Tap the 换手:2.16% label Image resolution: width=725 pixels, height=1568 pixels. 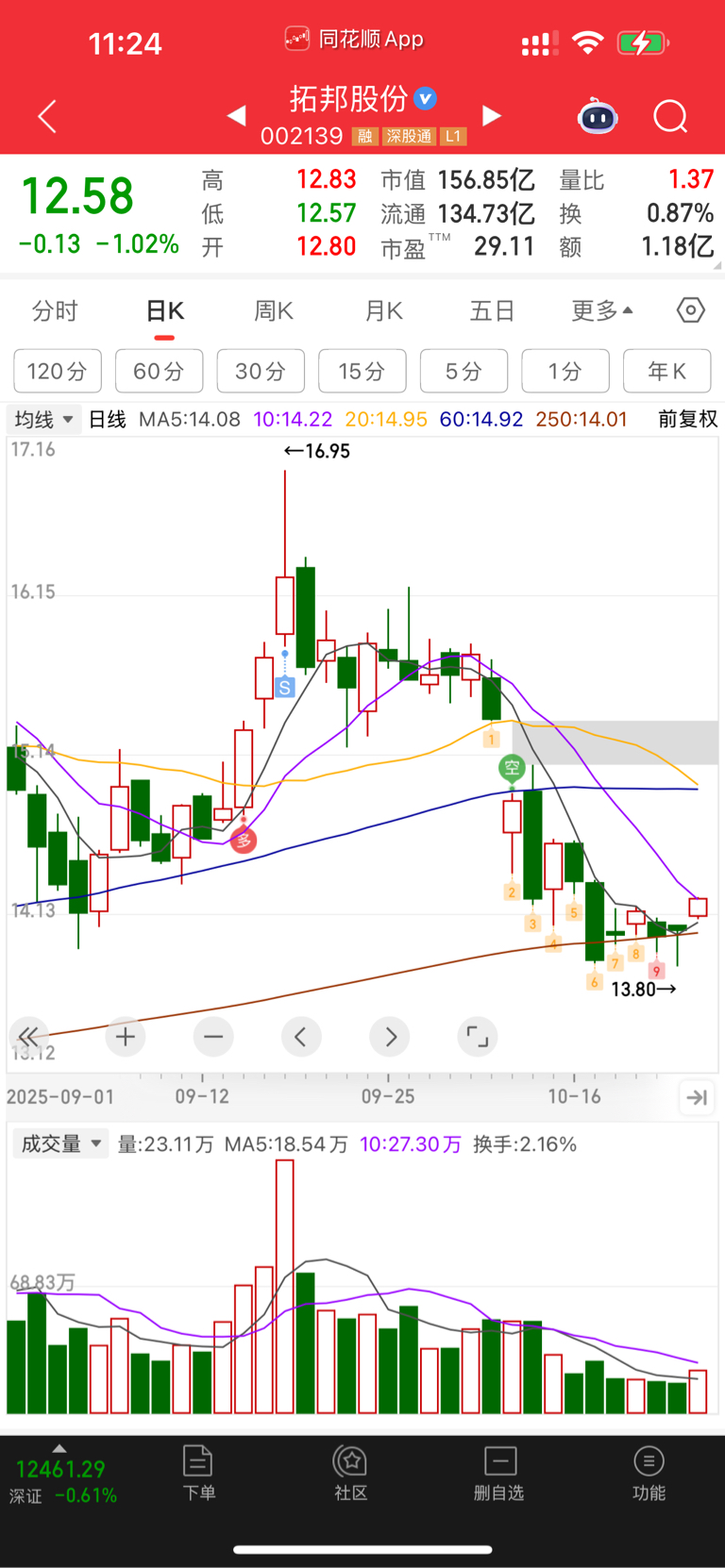click(525, 1144)
